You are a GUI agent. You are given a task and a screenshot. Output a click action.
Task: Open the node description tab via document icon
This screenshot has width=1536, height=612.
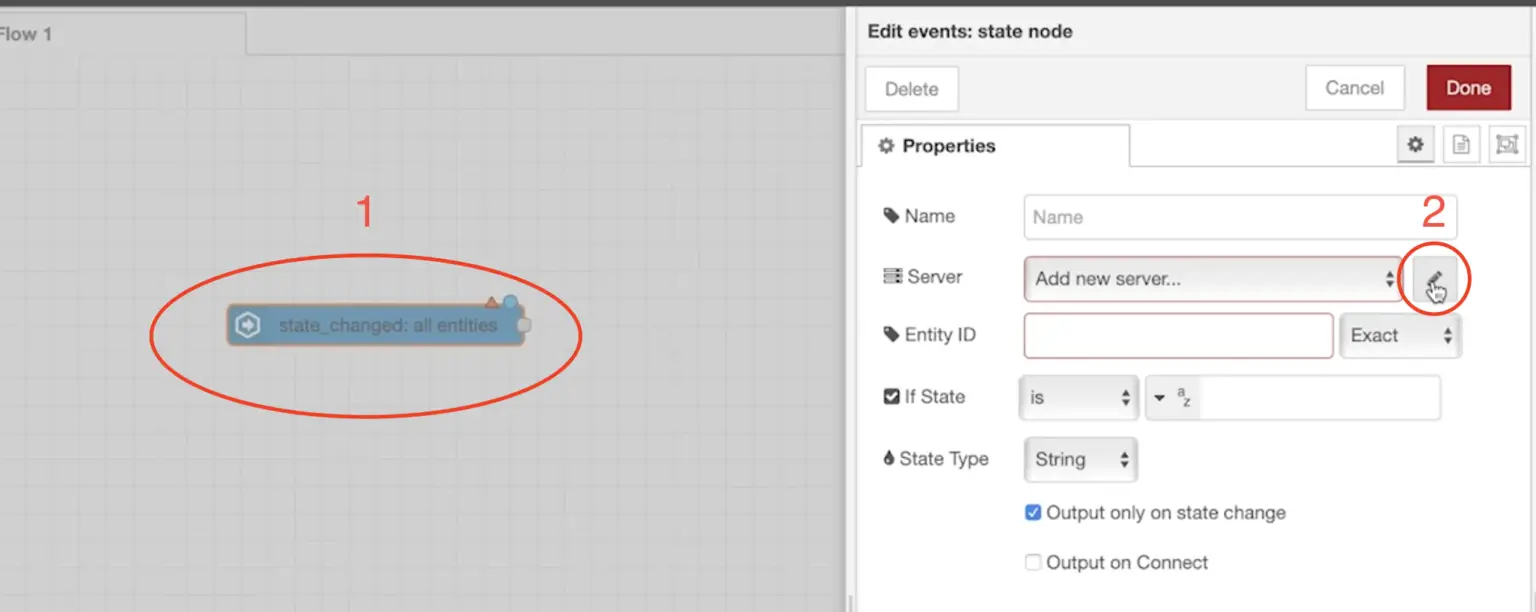(1460, 144)
